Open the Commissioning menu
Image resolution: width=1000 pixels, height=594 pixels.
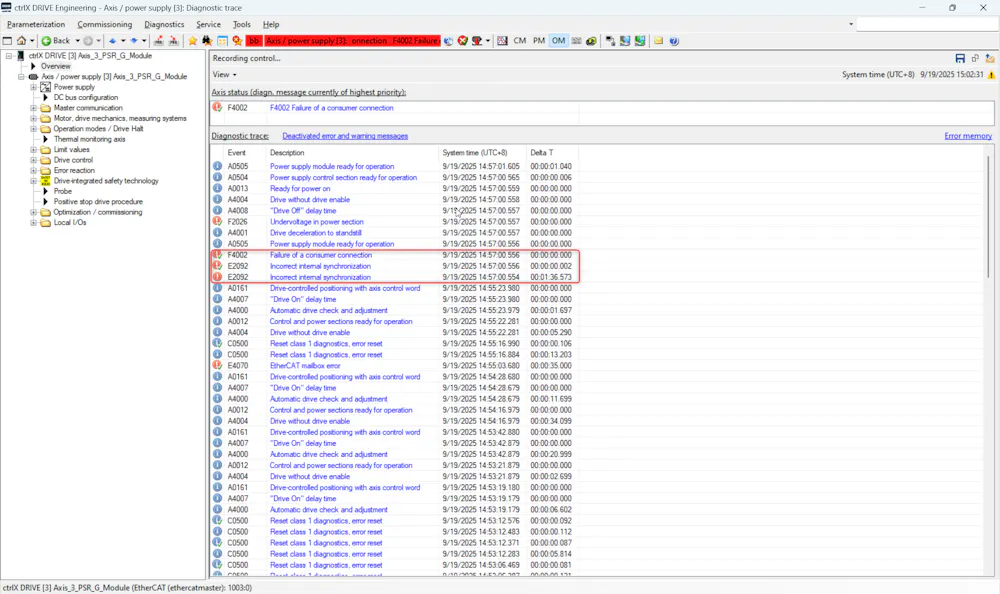105,24
